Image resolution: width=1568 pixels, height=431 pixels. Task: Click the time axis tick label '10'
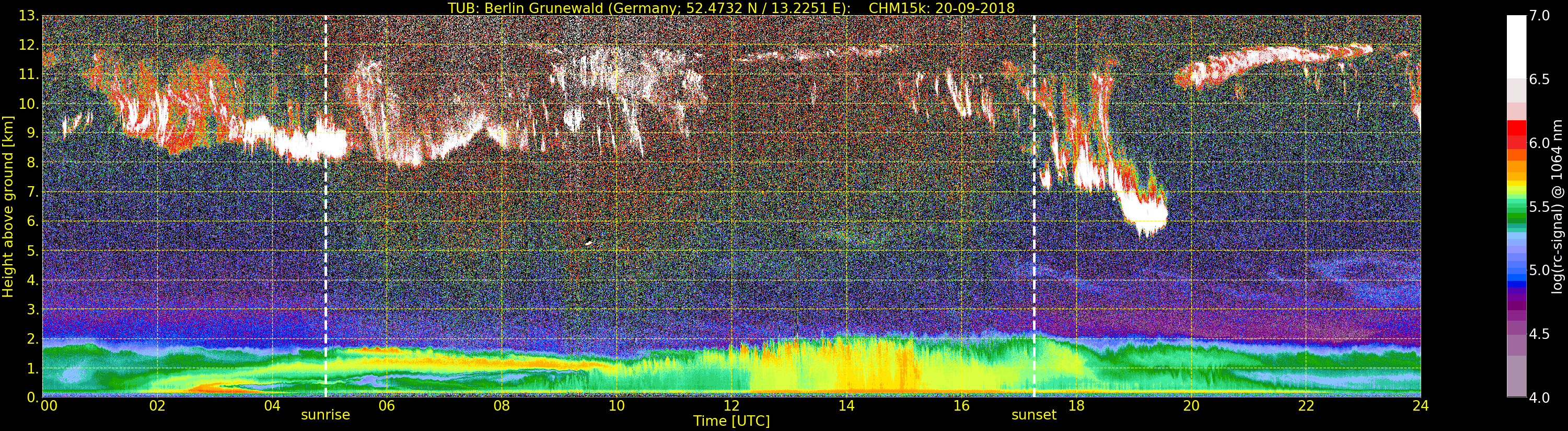coord(617,405)
